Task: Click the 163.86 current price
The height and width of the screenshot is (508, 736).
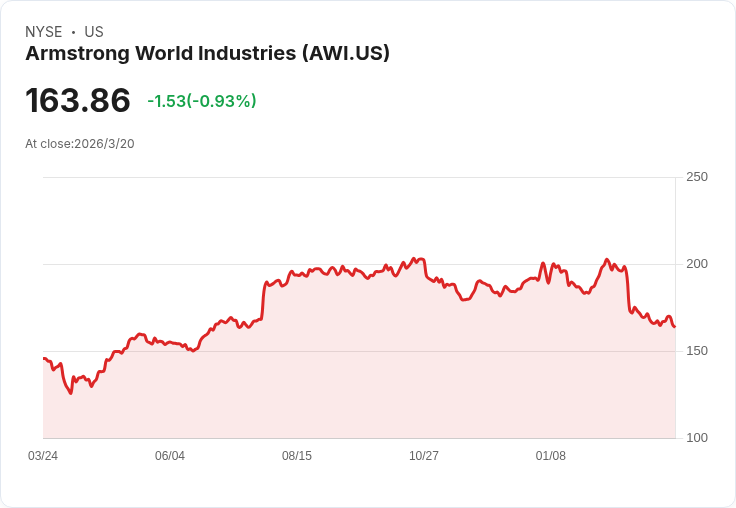Action: [x=78, y=101]
